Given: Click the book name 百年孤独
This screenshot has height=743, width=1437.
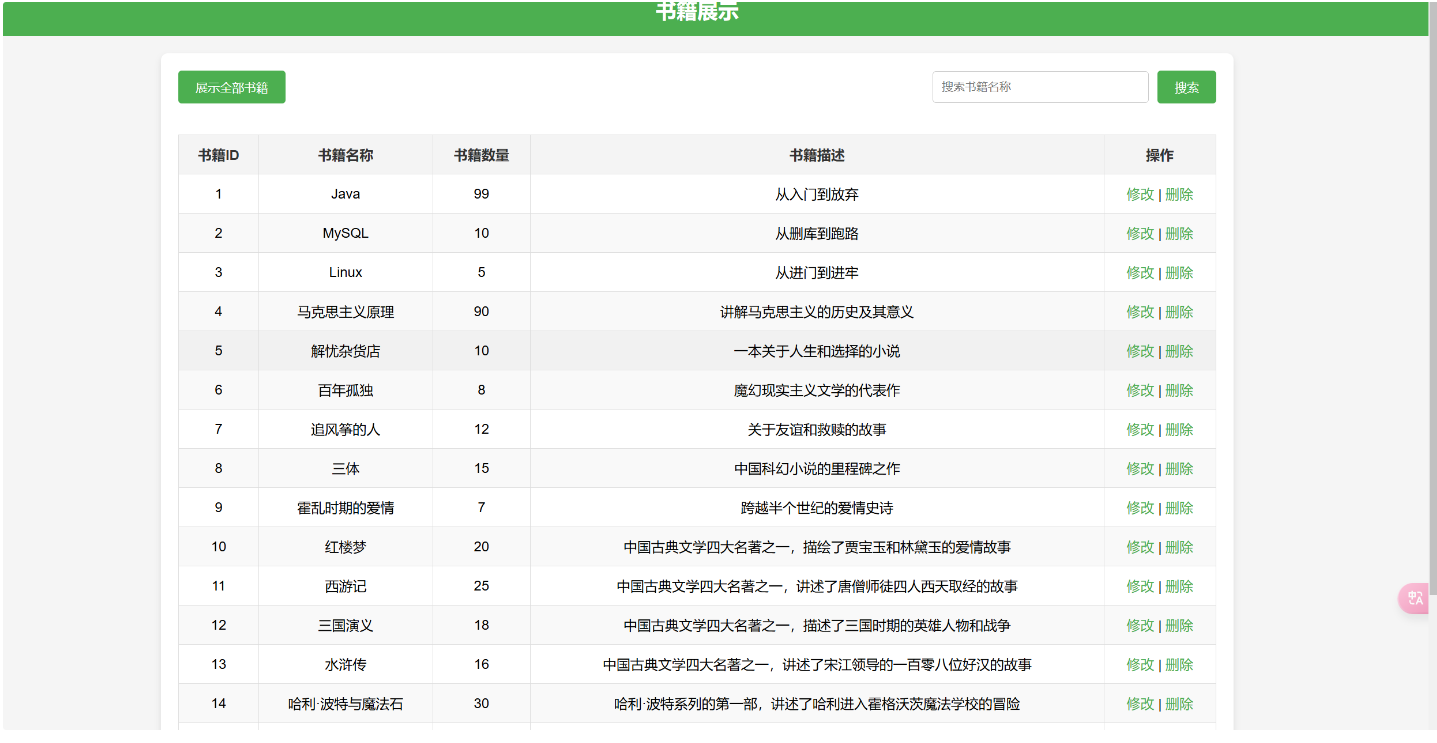Looking at the screenshot, I should point(346,390).
